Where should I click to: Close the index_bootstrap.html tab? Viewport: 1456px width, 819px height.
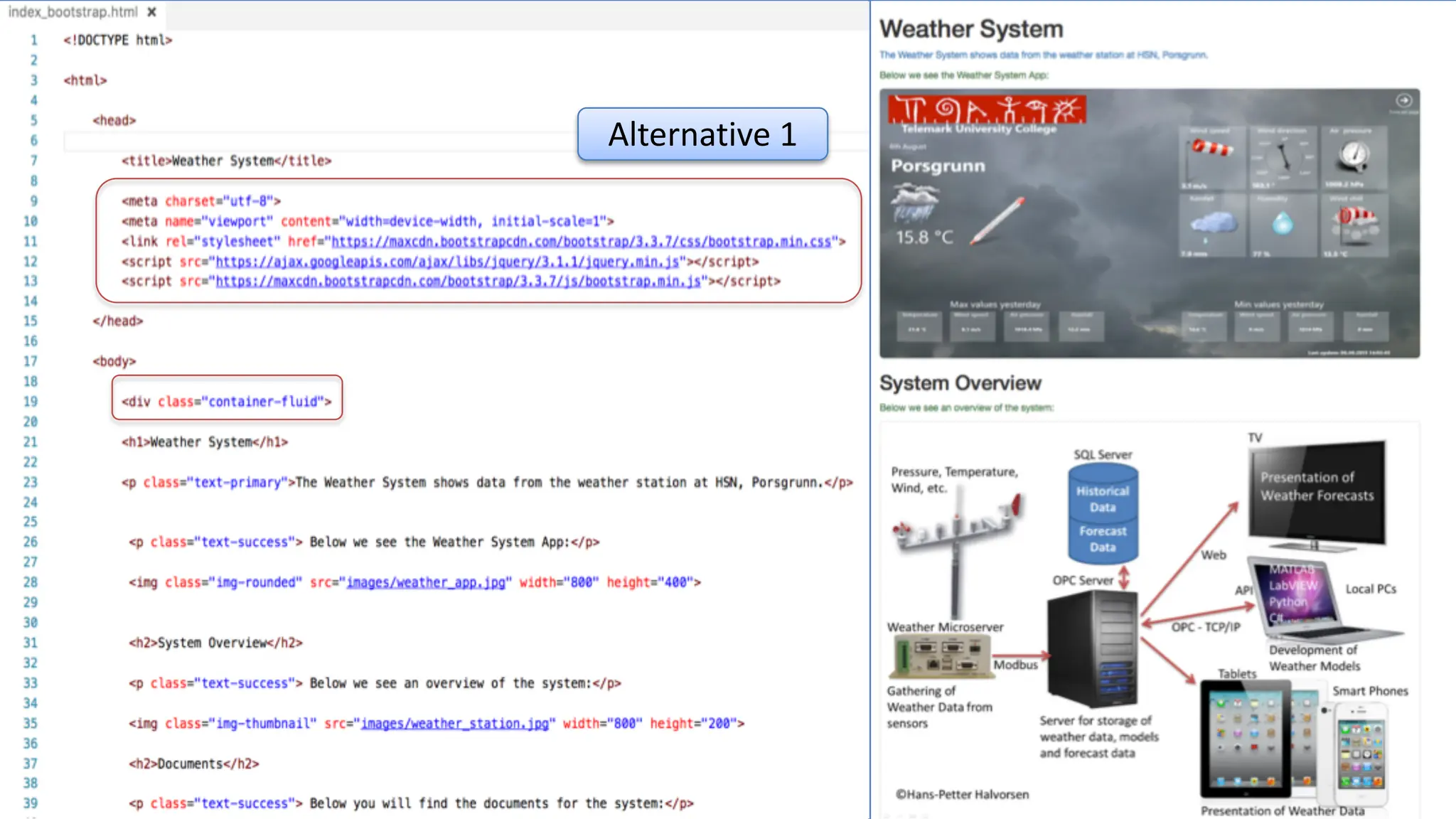coord(151,12)
